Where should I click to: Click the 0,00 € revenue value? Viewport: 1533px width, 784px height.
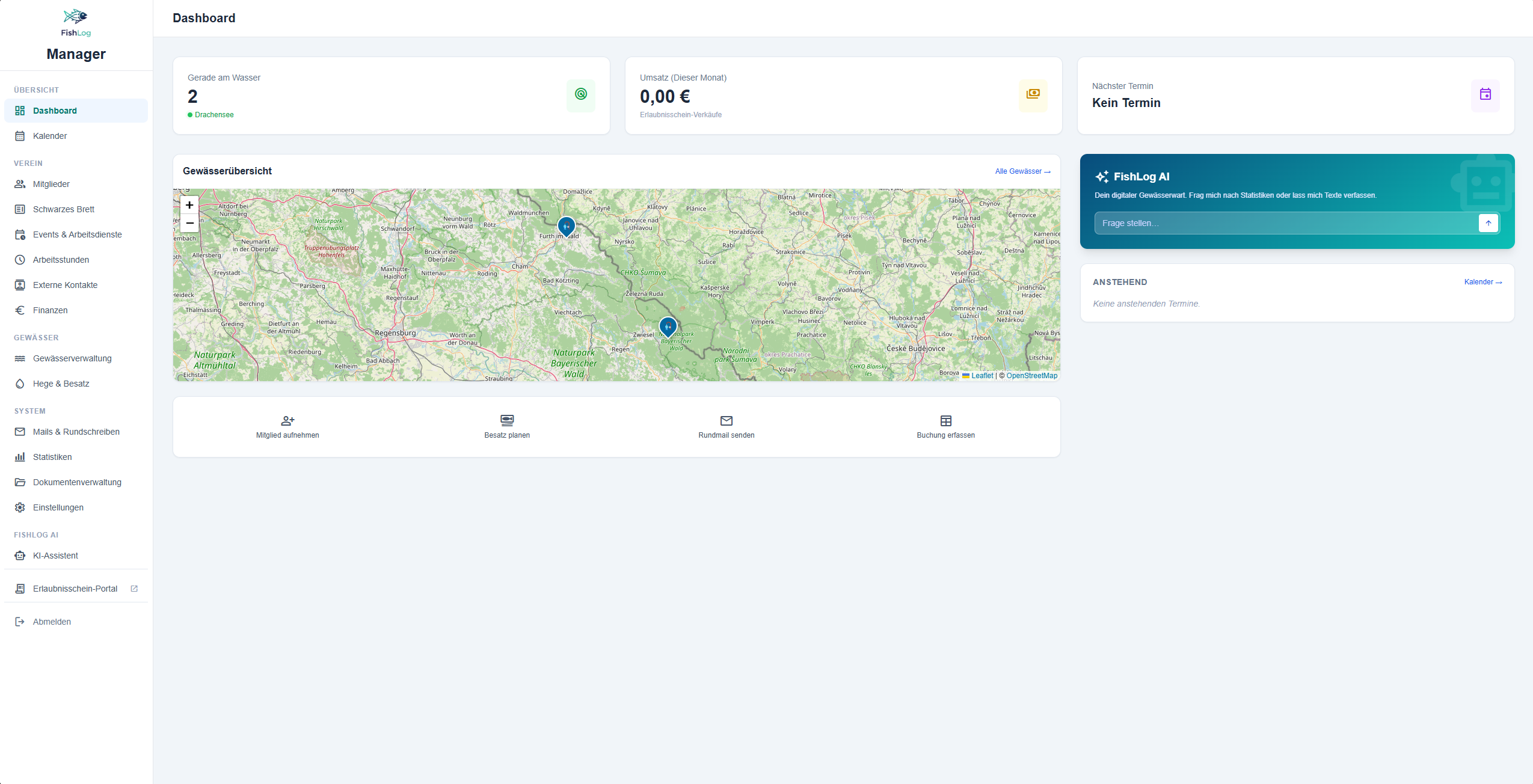665,96
